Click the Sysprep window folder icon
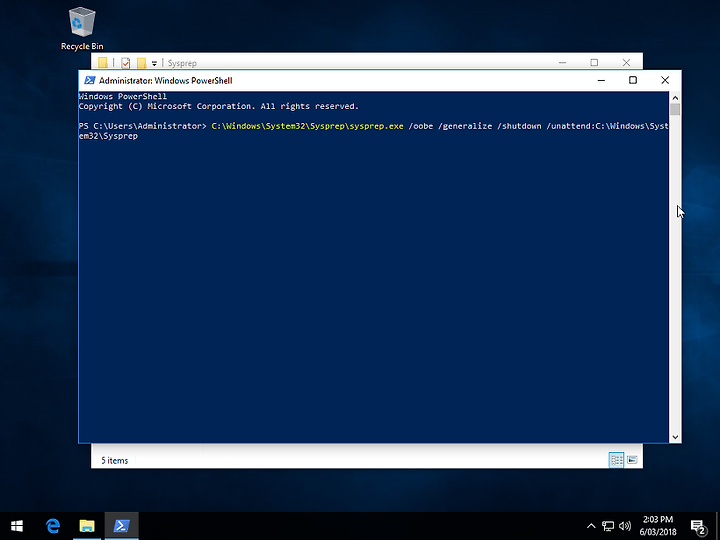The height and width of the screenshot is (540, 720). tap(103, 63)
